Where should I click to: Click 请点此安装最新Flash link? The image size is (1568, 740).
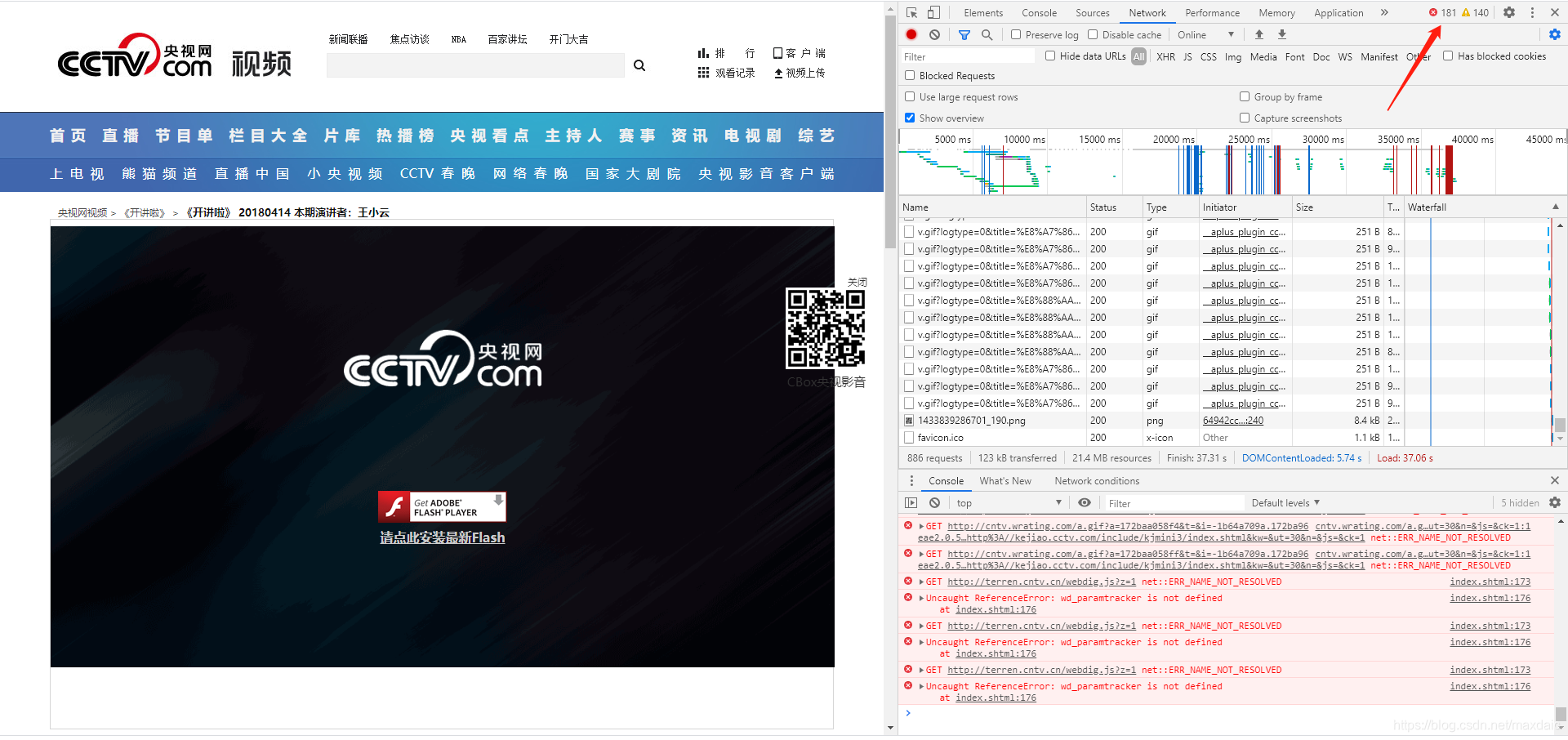(x=442, y=537)
